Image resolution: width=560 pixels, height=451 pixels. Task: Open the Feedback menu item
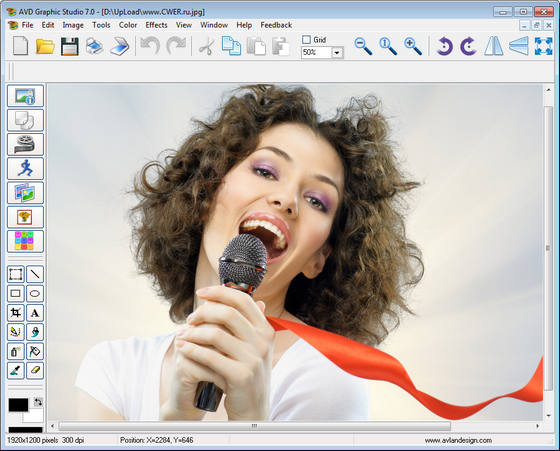tap(276, 25)
